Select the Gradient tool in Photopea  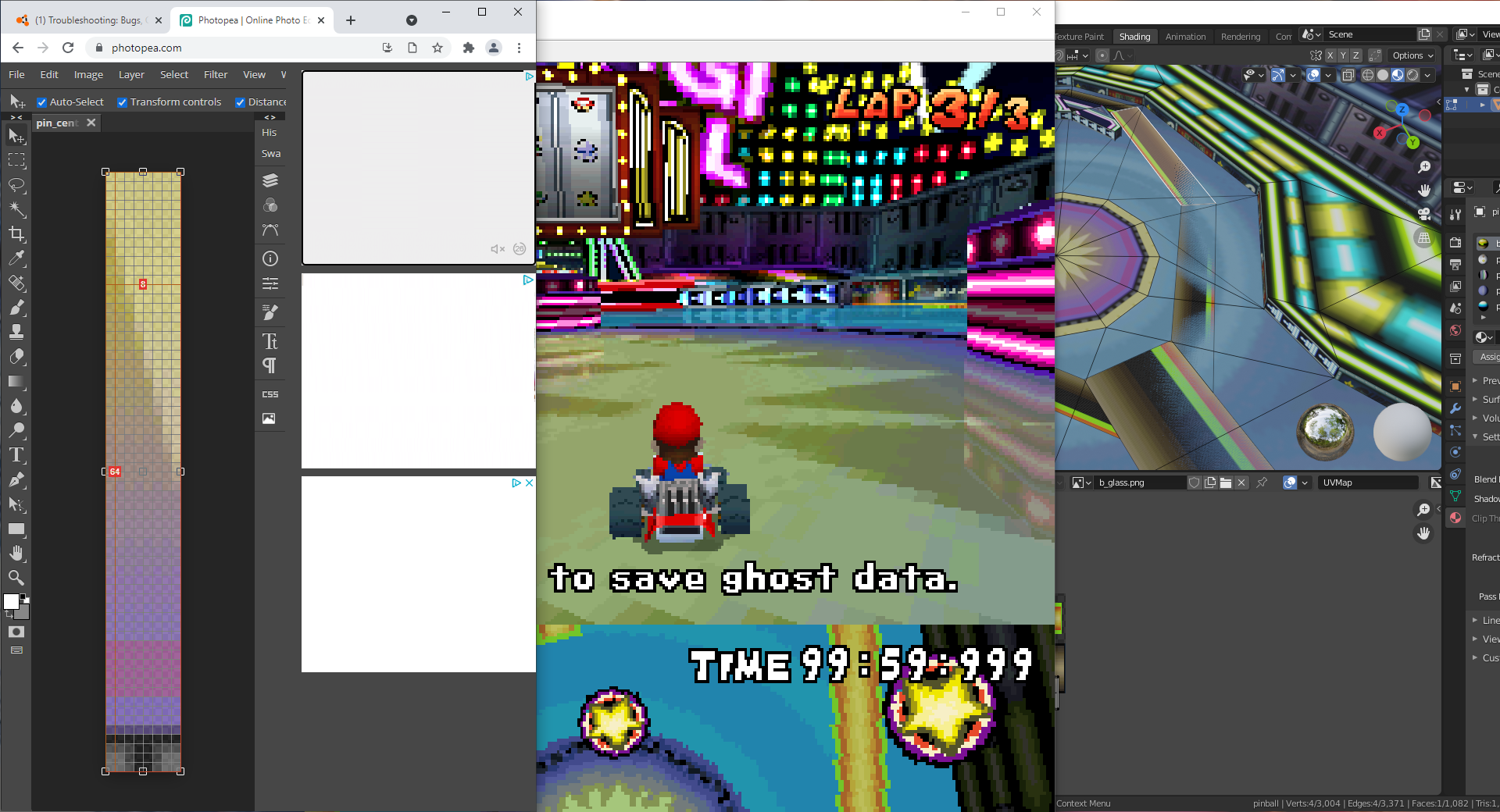coord(16,382)
